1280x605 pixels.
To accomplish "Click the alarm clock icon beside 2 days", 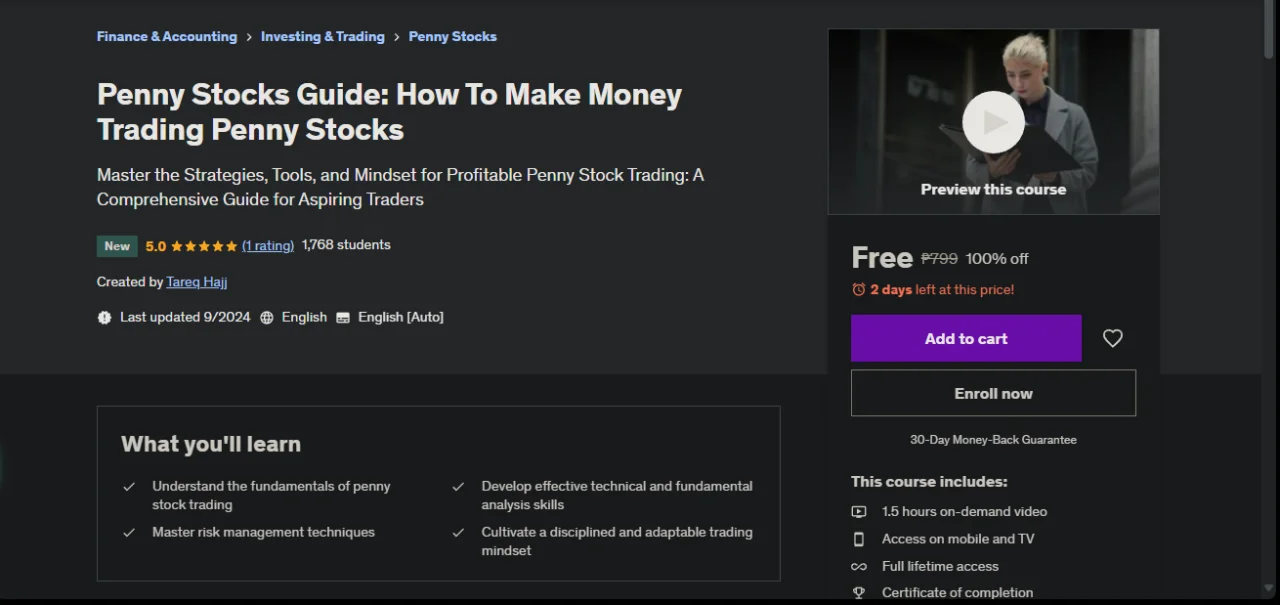I will pyautogui.click(x=858, y=289).
